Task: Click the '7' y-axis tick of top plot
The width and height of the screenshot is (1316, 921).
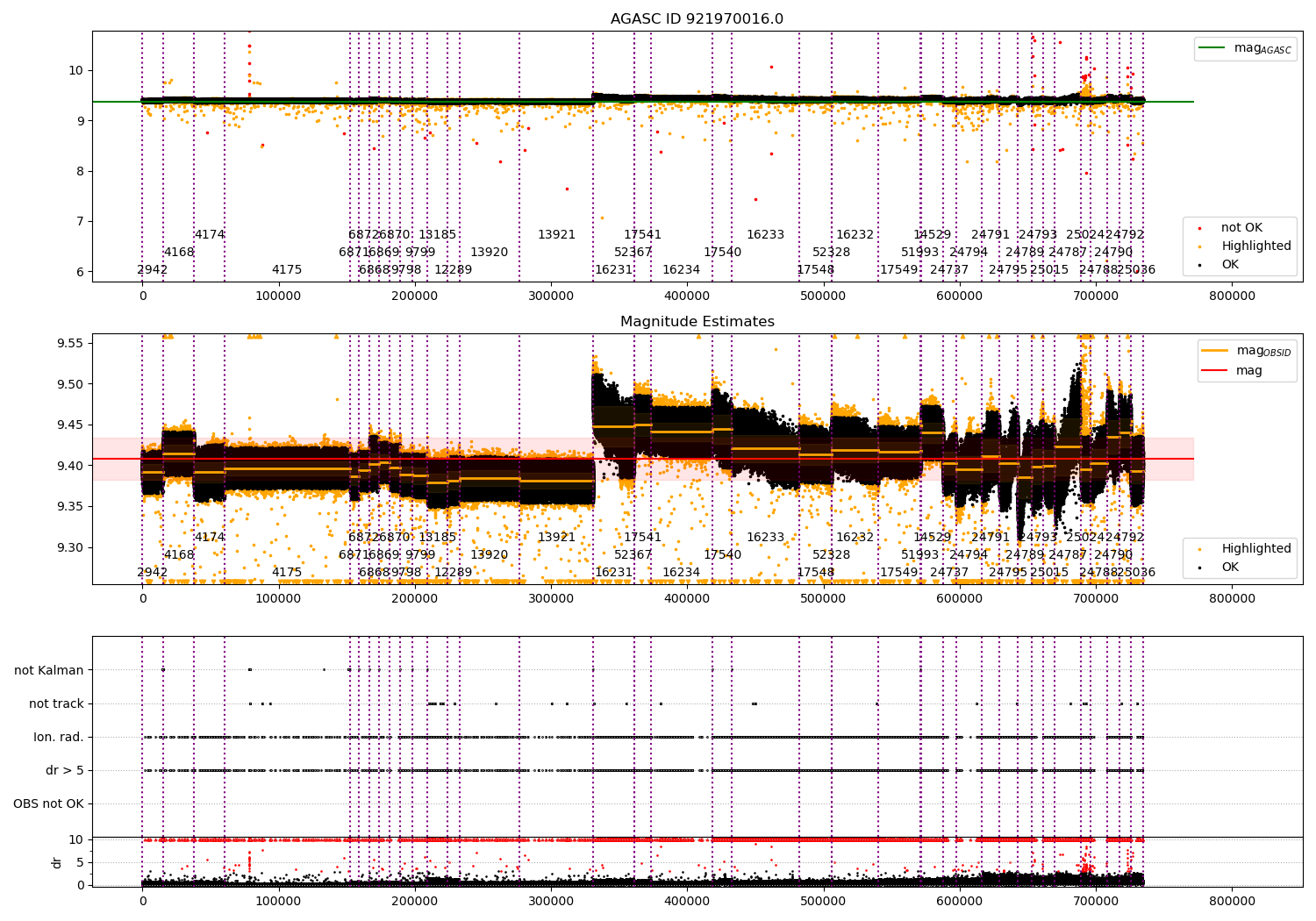Action: 80,221
